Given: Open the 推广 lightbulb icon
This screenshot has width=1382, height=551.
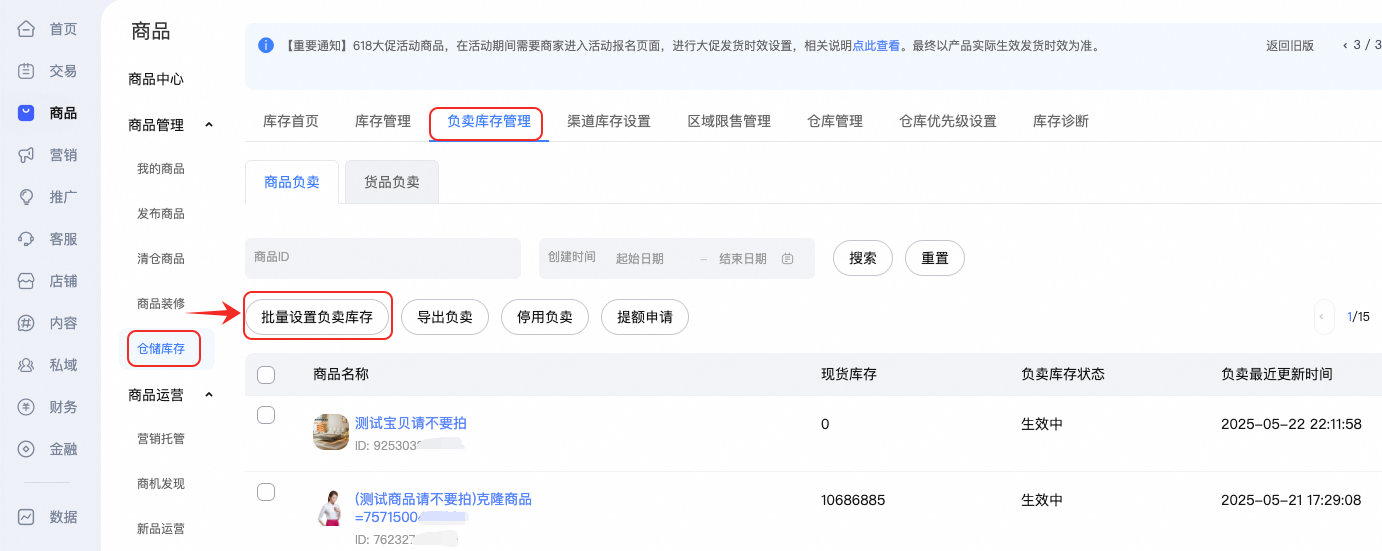Looking at the screenshot, I should click(26, 197).
